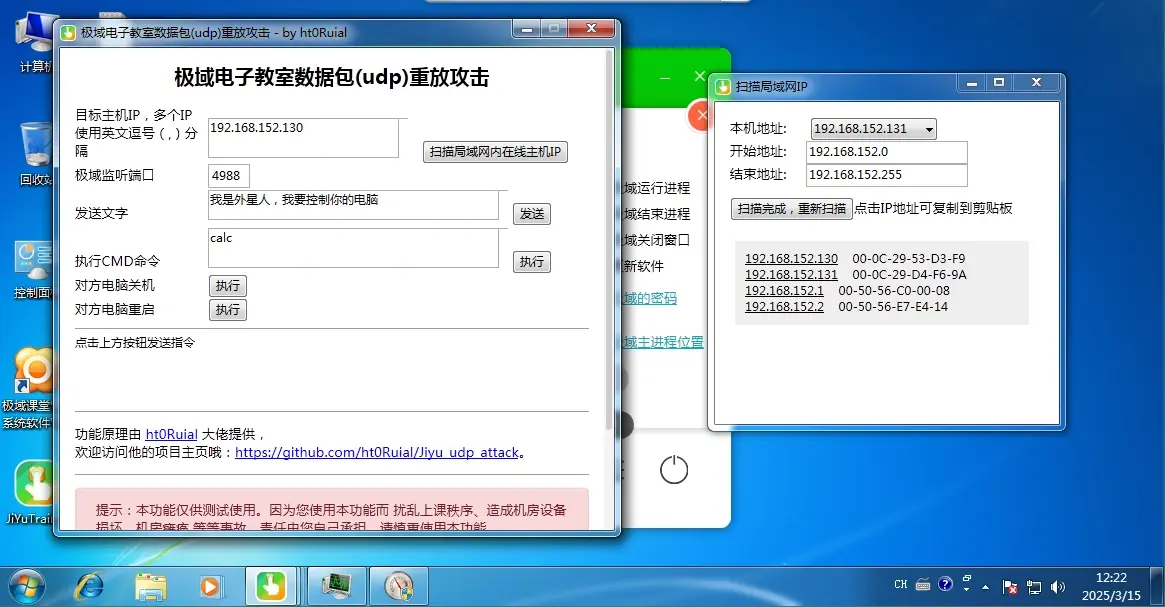Open the monitor app on the taskbar

click(337, 586)
